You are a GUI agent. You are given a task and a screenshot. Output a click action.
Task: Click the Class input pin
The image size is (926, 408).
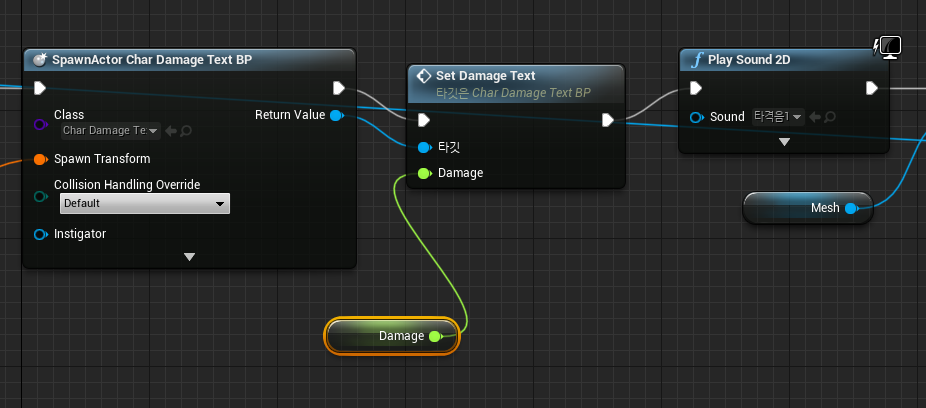click(40, 125)
